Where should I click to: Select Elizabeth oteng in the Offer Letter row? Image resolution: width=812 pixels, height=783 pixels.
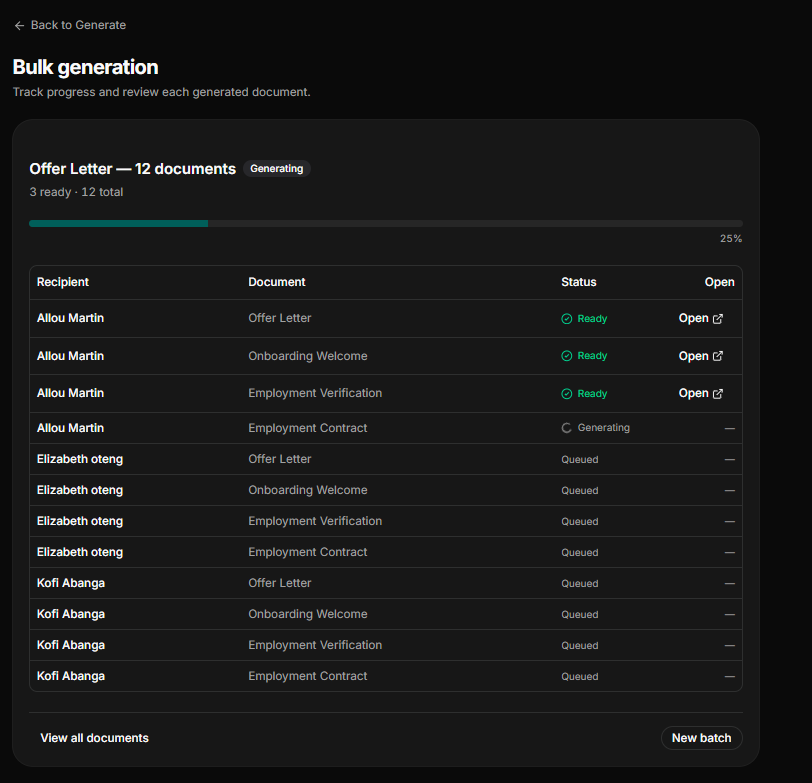pyautogui.click(x=80, y=459)
